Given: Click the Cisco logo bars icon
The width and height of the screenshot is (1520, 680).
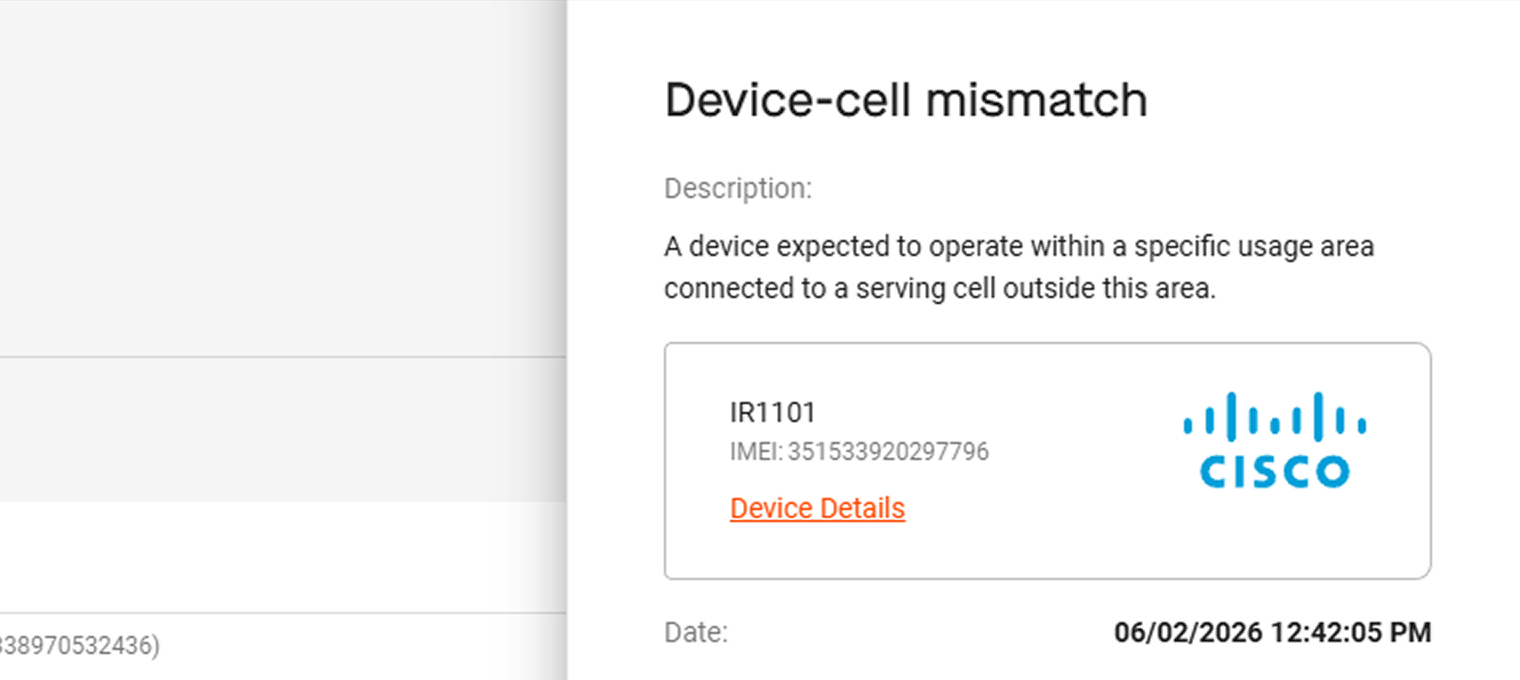Looking at the screenshot, I should pyautogui.click(x=1275, y=416).
